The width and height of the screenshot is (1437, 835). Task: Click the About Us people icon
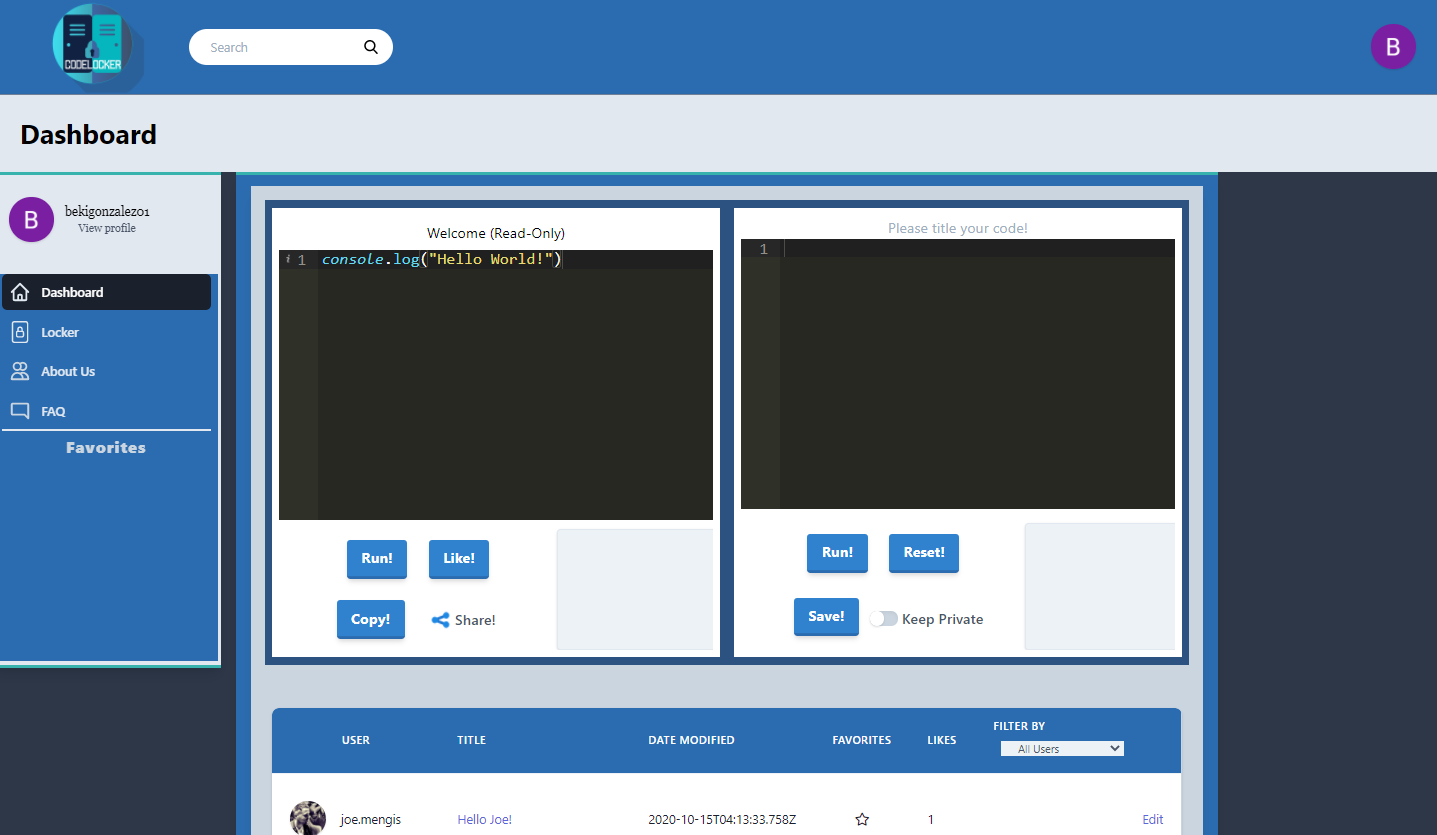[x=19, y=371]
